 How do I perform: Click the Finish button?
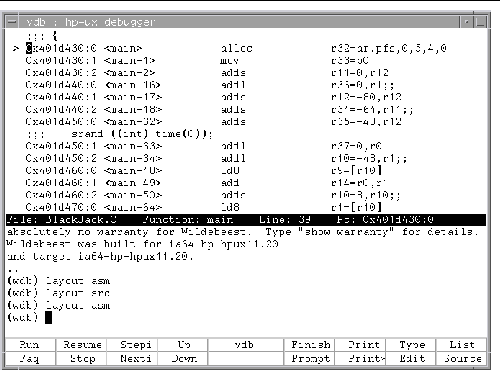pyautogui.click(x=310, y=345)
